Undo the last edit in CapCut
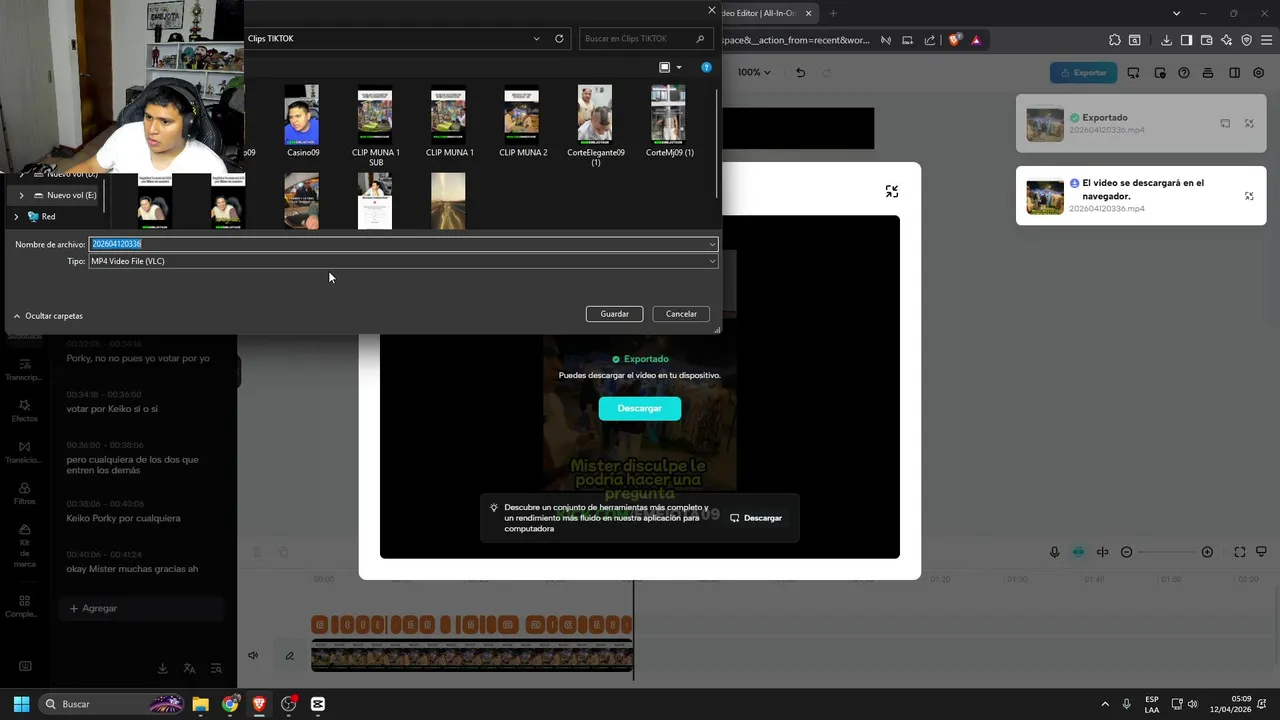Viewport: 1280px width, 720px height. [800, 73]
